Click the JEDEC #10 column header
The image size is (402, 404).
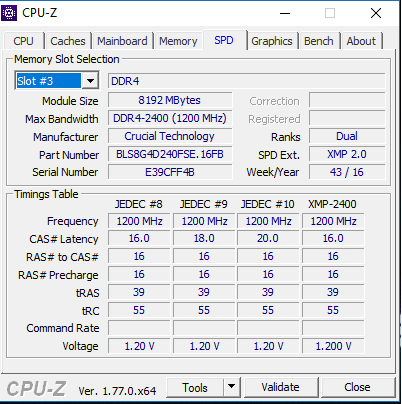tap(268, 204)
